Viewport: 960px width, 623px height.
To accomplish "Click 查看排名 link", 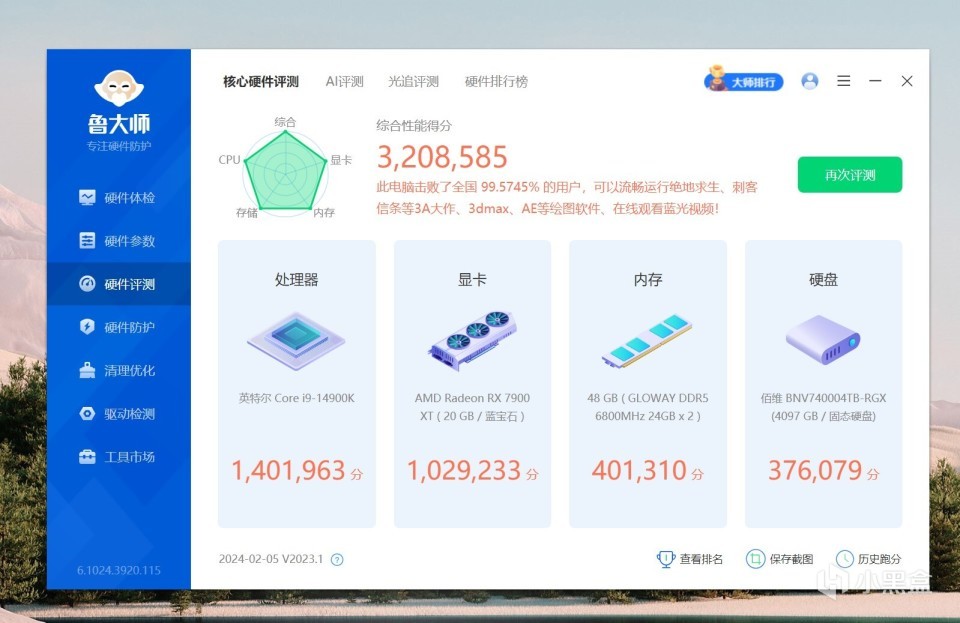I will point(701,559).
